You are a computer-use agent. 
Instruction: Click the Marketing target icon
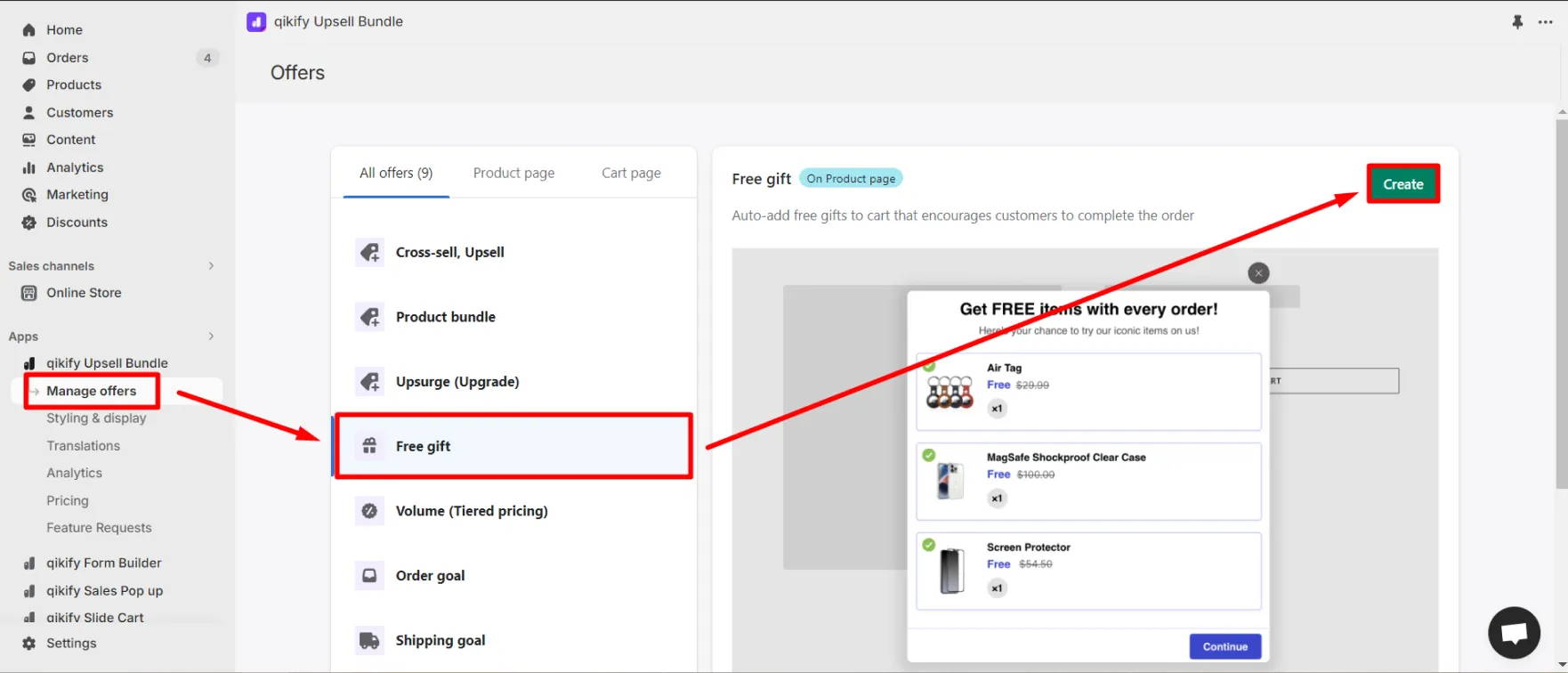click(x=28, y=195)
